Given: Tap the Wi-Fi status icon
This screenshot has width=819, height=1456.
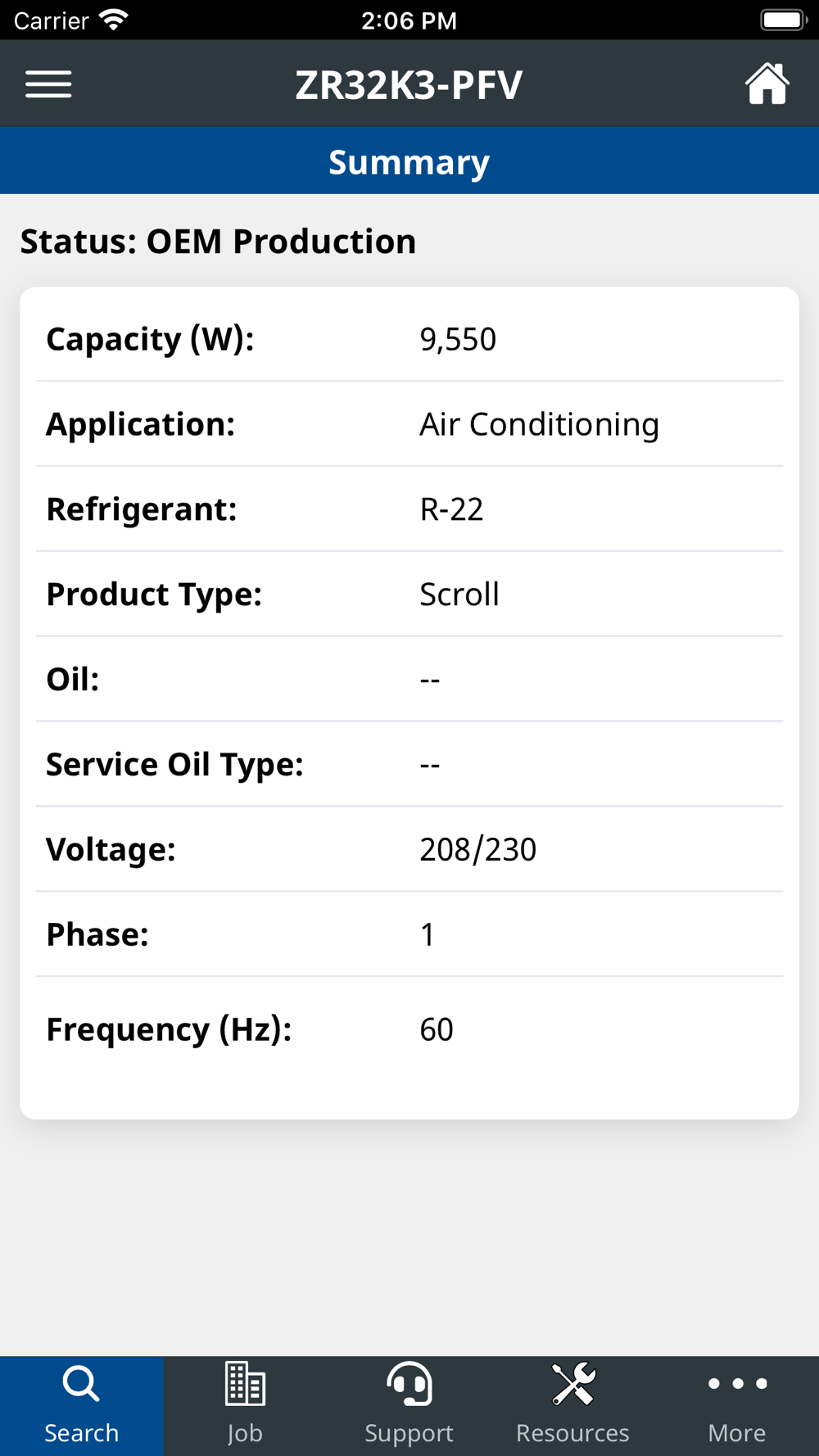Looking at the screenshot, I should click(x=113, y=20).
